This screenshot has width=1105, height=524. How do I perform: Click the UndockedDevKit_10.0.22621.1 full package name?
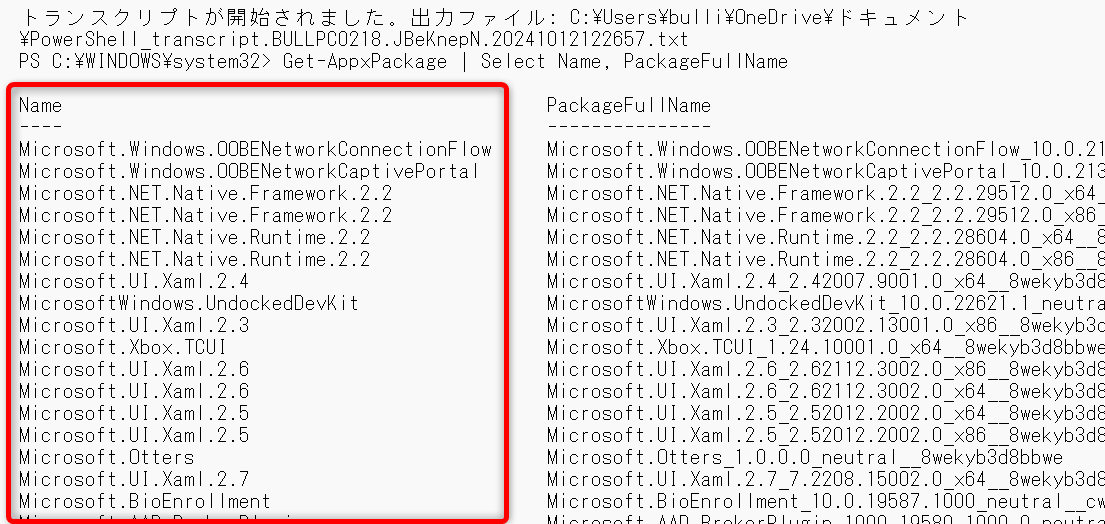(x=826, y=303)
